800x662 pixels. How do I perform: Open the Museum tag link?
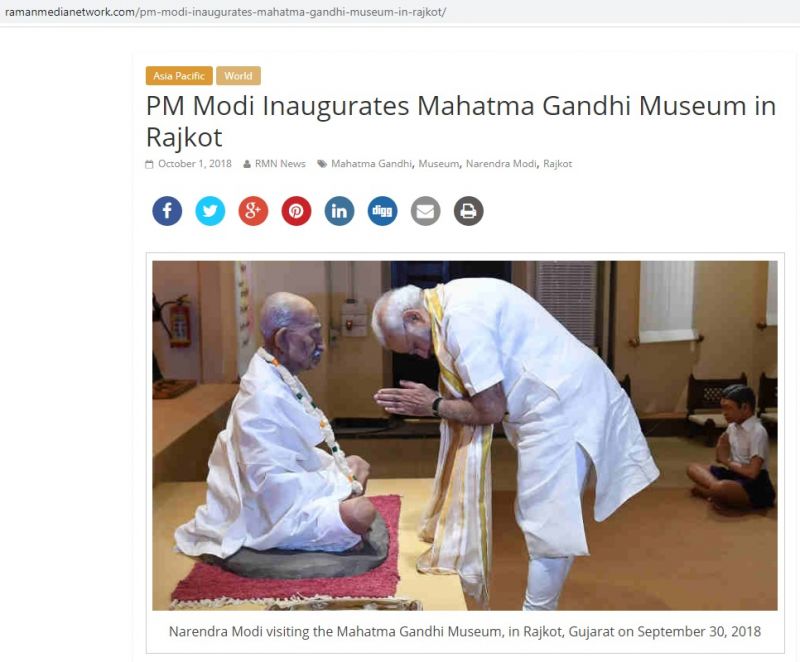point(439,164)
